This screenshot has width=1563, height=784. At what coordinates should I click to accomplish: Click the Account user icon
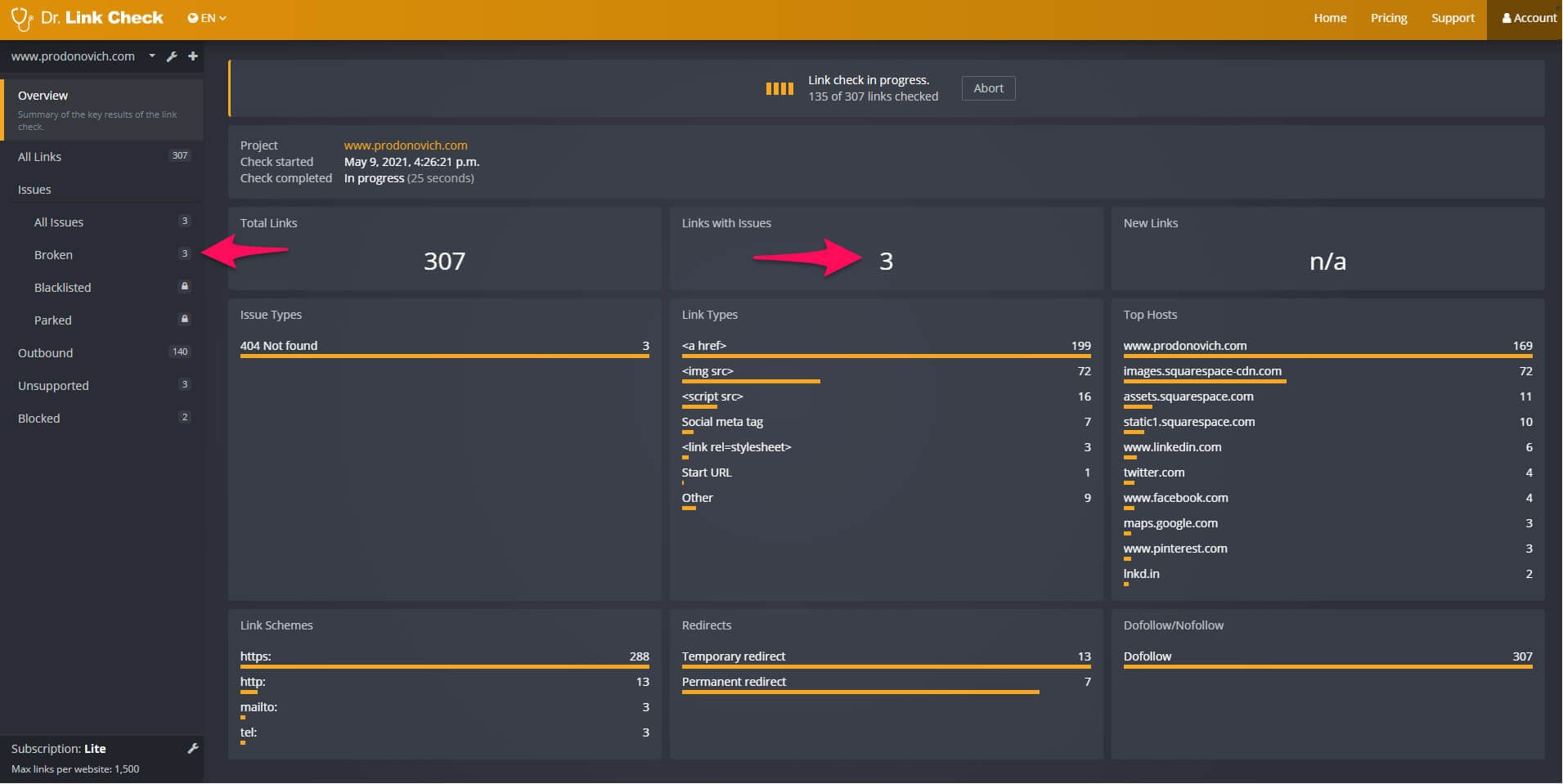point(1507,18)
